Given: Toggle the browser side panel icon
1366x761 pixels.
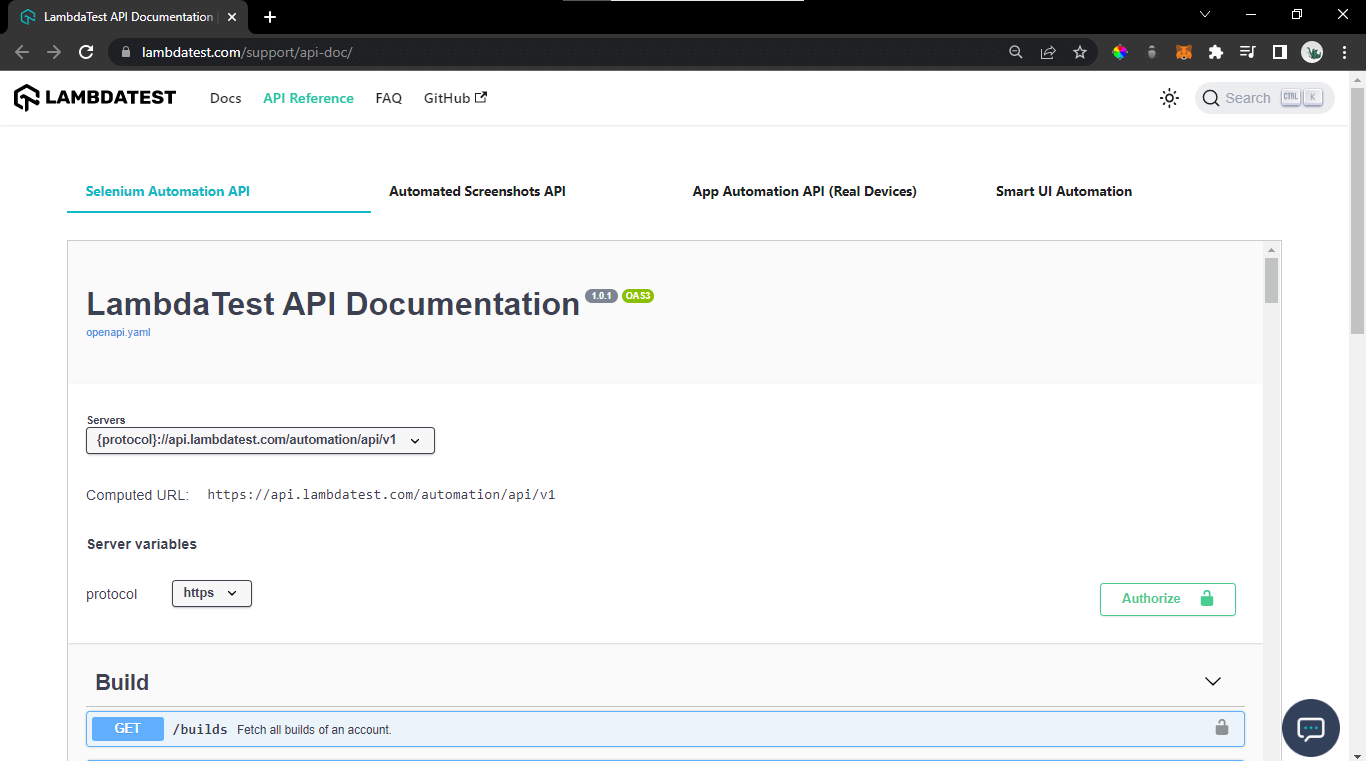Looking at the screenshot, I should coord(1280,52).
